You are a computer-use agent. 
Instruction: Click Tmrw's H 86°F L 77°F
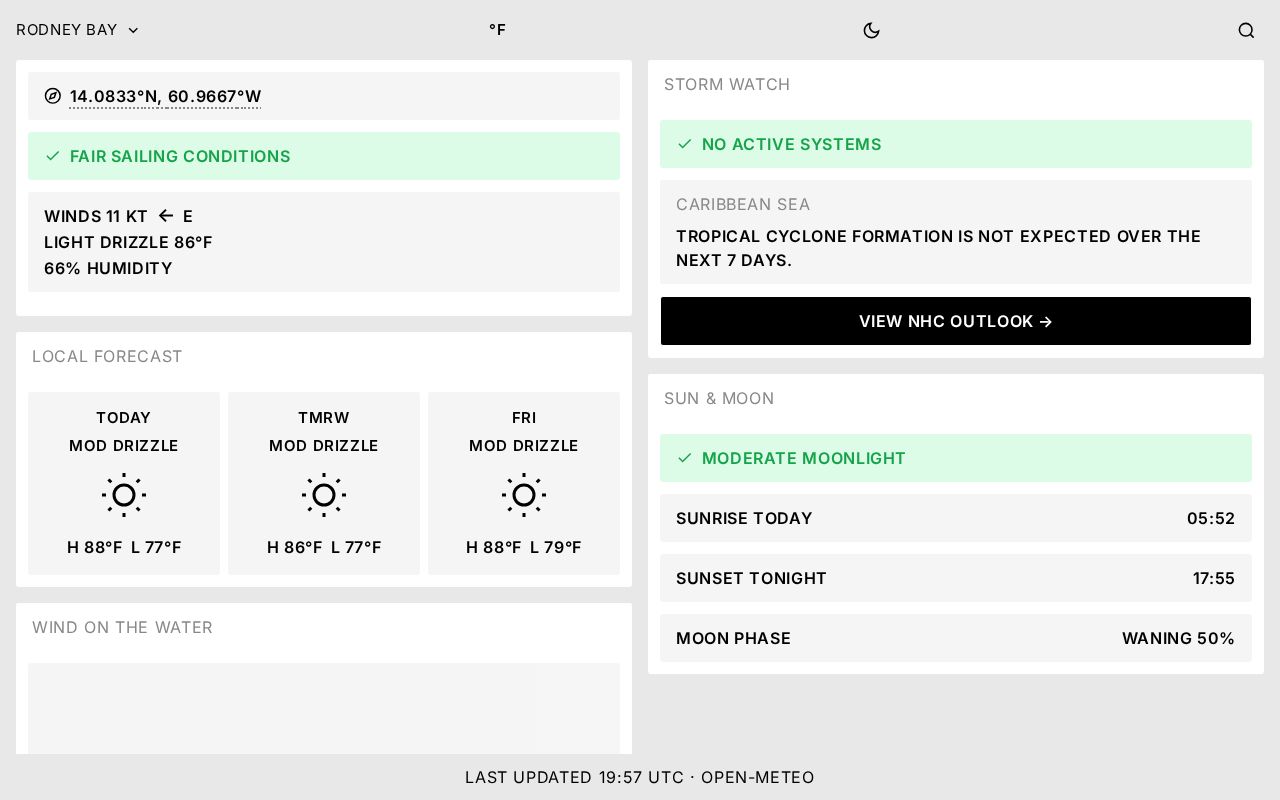tap(324, 547)
